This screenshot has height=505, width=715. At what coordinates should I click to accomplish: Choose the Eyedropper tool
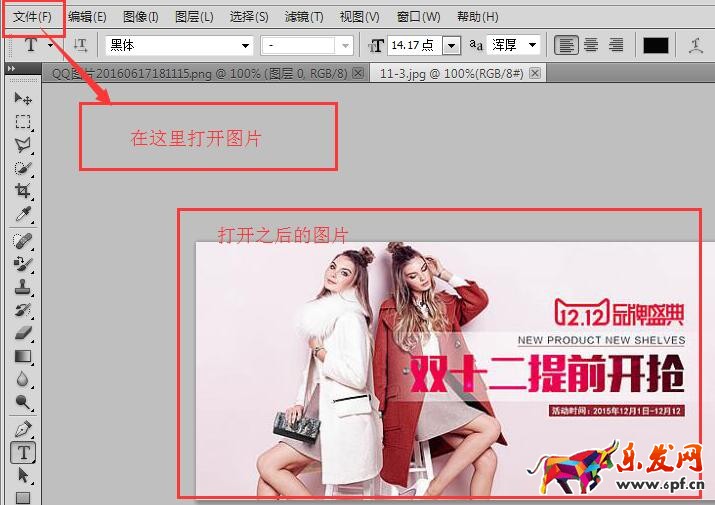coord(23,214)
